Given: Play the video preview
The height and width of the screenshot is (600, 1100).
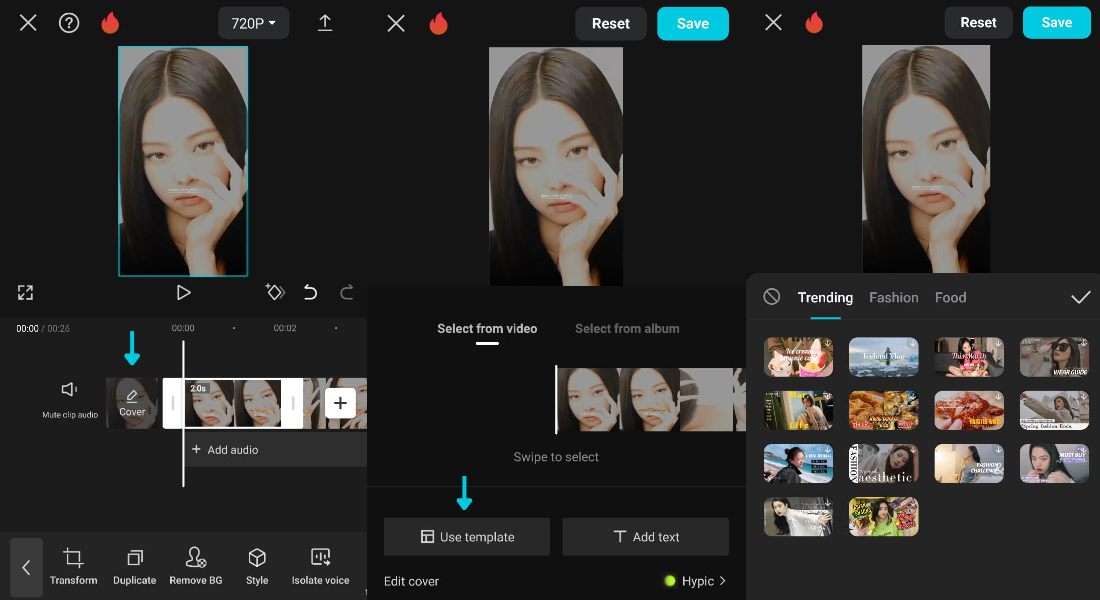Looking at the screenshot, I should (183, 293).
